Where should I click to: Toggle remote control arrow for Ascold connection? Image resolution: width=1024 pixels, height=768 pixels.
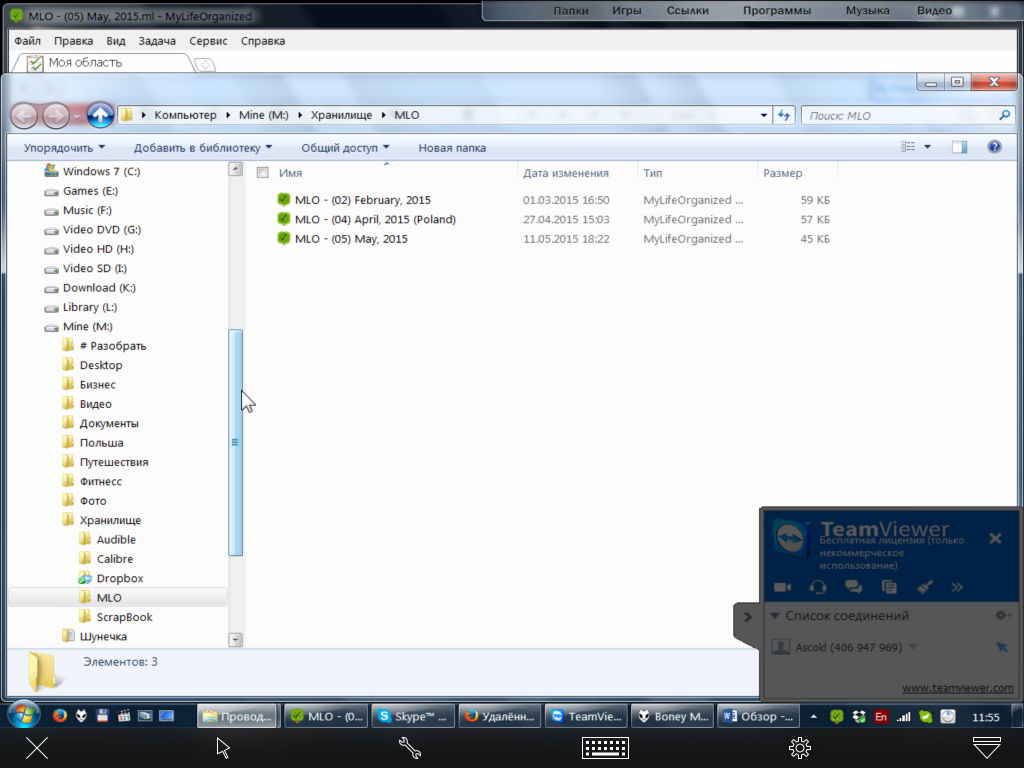pos(1002,648)
